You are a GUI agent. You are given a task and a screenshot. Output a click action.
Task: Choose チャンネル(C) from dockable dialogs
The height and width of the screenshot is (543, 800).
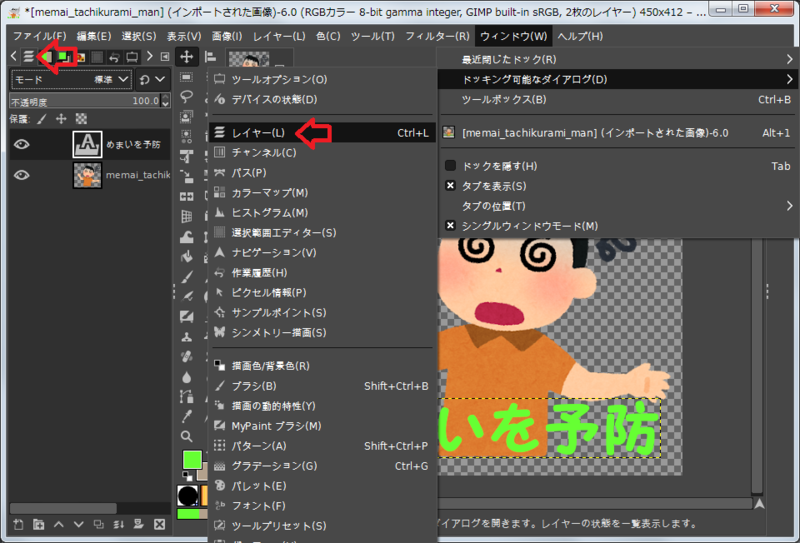pyautogui.click(x=323, y=152)
